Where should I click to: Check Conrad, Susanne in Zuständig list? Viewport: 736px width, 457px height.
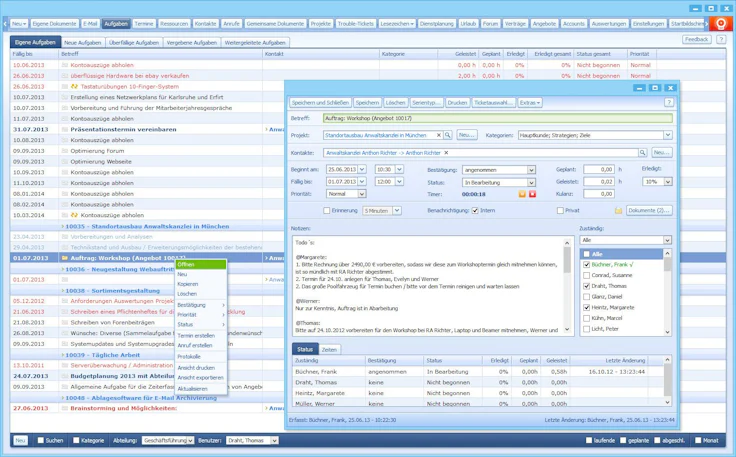point(585,274)
